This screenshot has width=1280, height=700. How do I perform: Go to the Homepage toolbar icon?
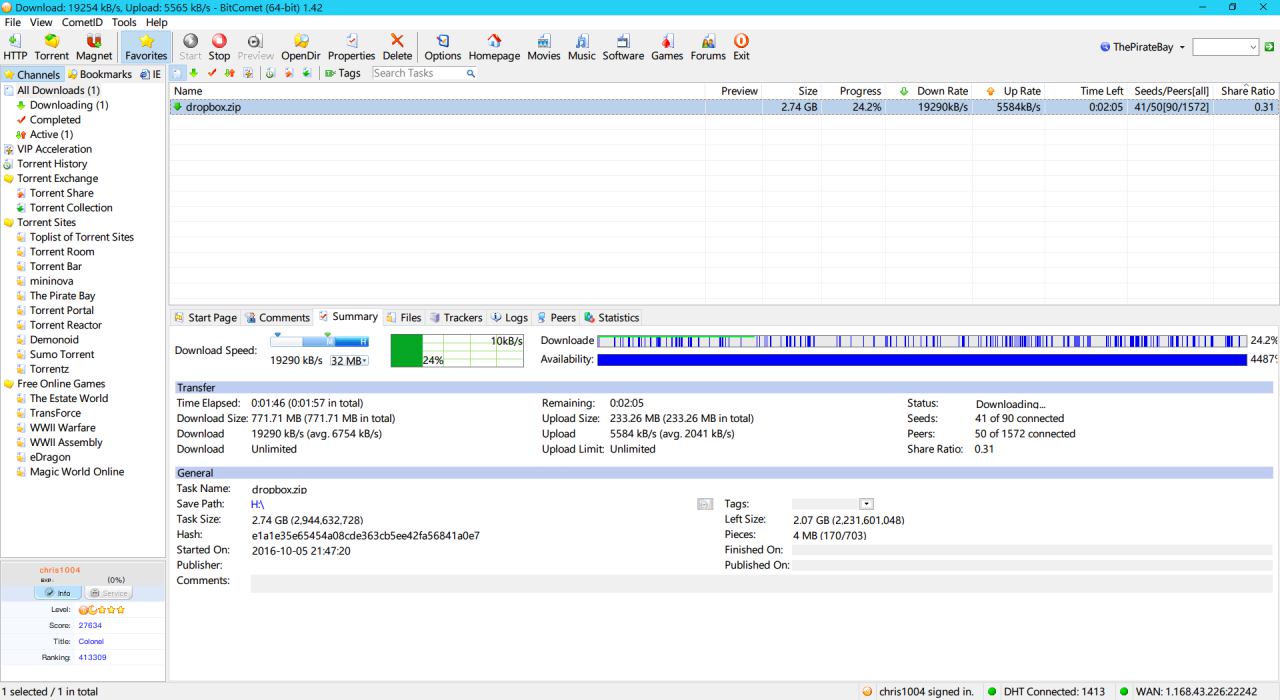coord(494,46)
